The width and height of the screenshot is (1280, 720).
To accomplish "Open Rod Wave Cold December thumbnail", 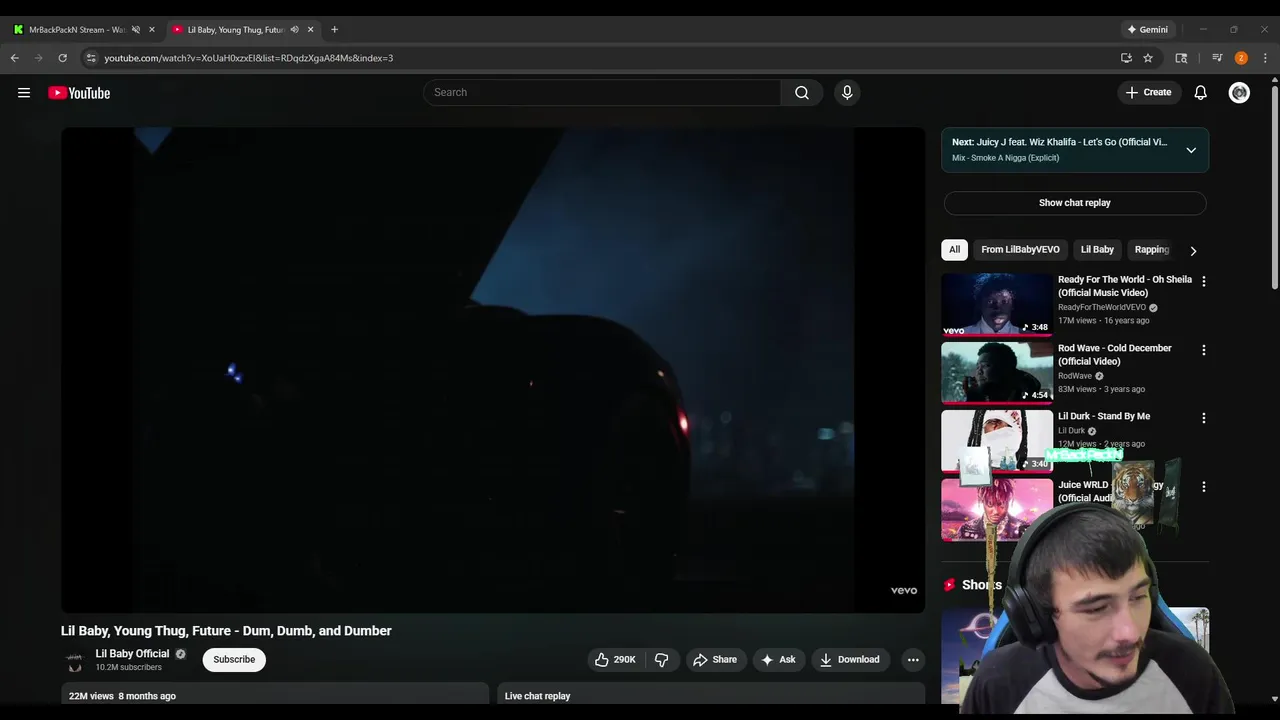I will (x=997, y=372).
